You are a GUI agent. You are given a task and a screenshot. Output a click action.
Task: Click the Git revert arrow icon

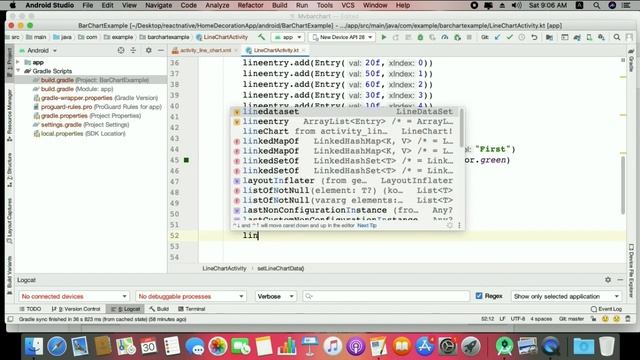tap(534, 37)
